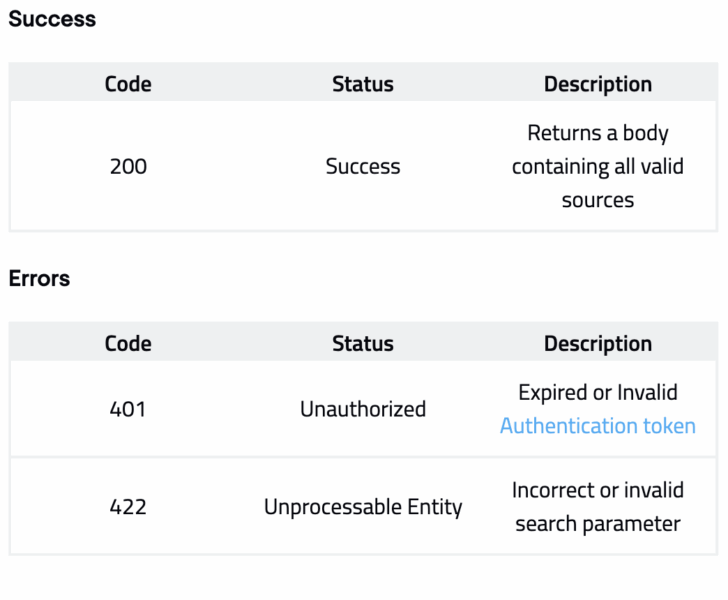The image size is (728, 600).
Task: Click Code column header in Success table
Action: [128, 84]
